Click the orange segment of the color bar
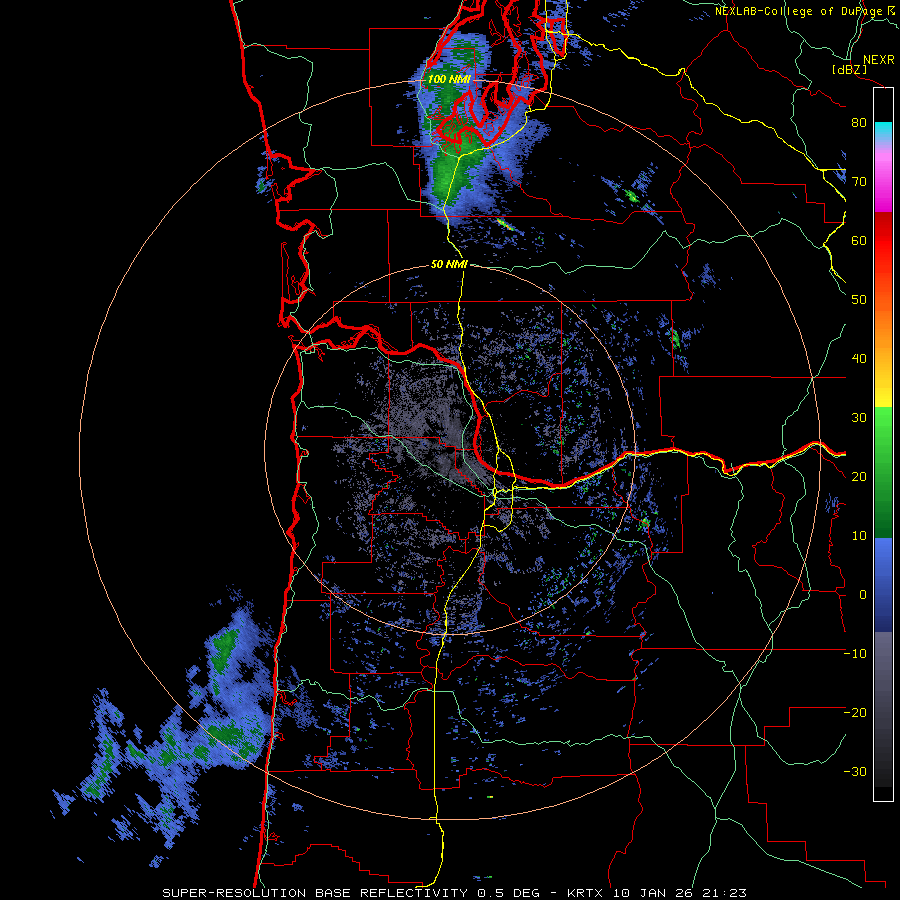 click(x=883, y=327)
